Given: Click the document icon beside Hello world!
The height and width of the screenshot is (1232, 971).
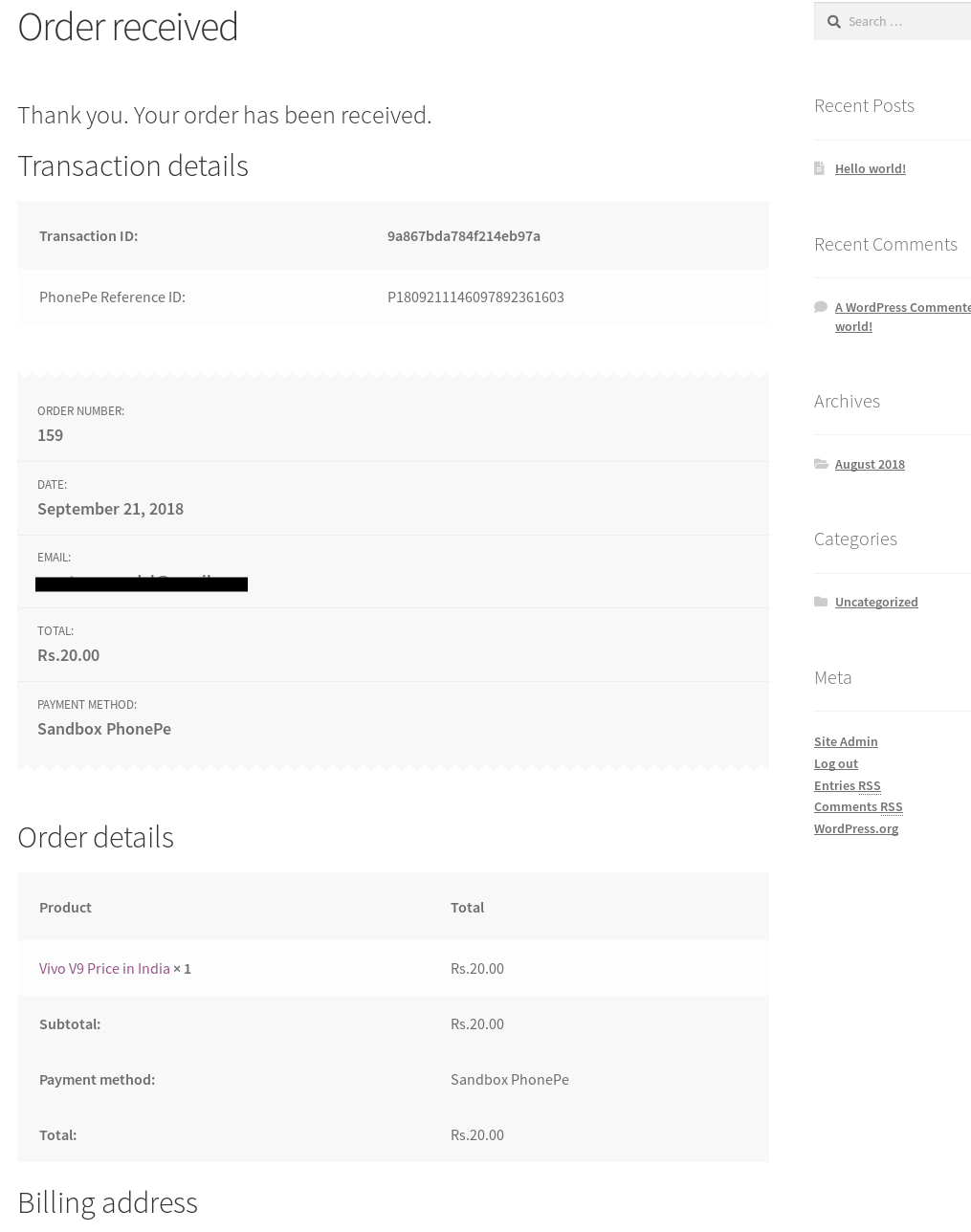Looking at the screenshot, I should coord(820,168).
